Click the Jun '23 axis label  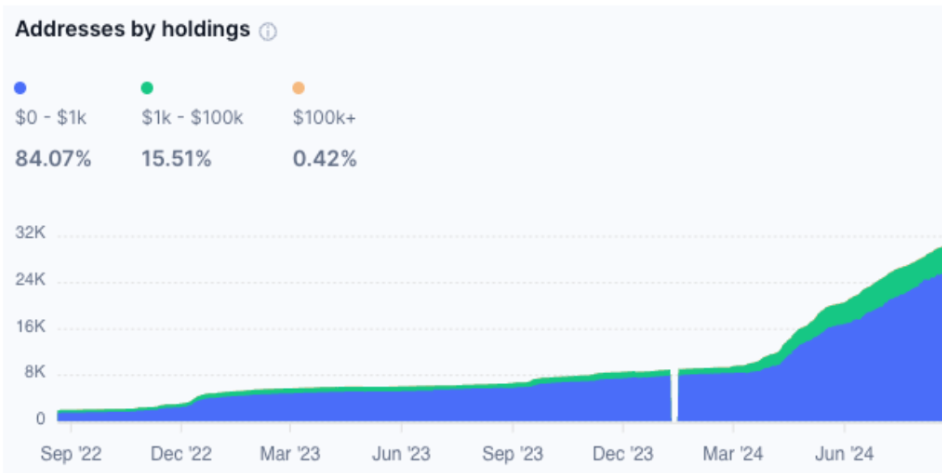pos(401,454)
